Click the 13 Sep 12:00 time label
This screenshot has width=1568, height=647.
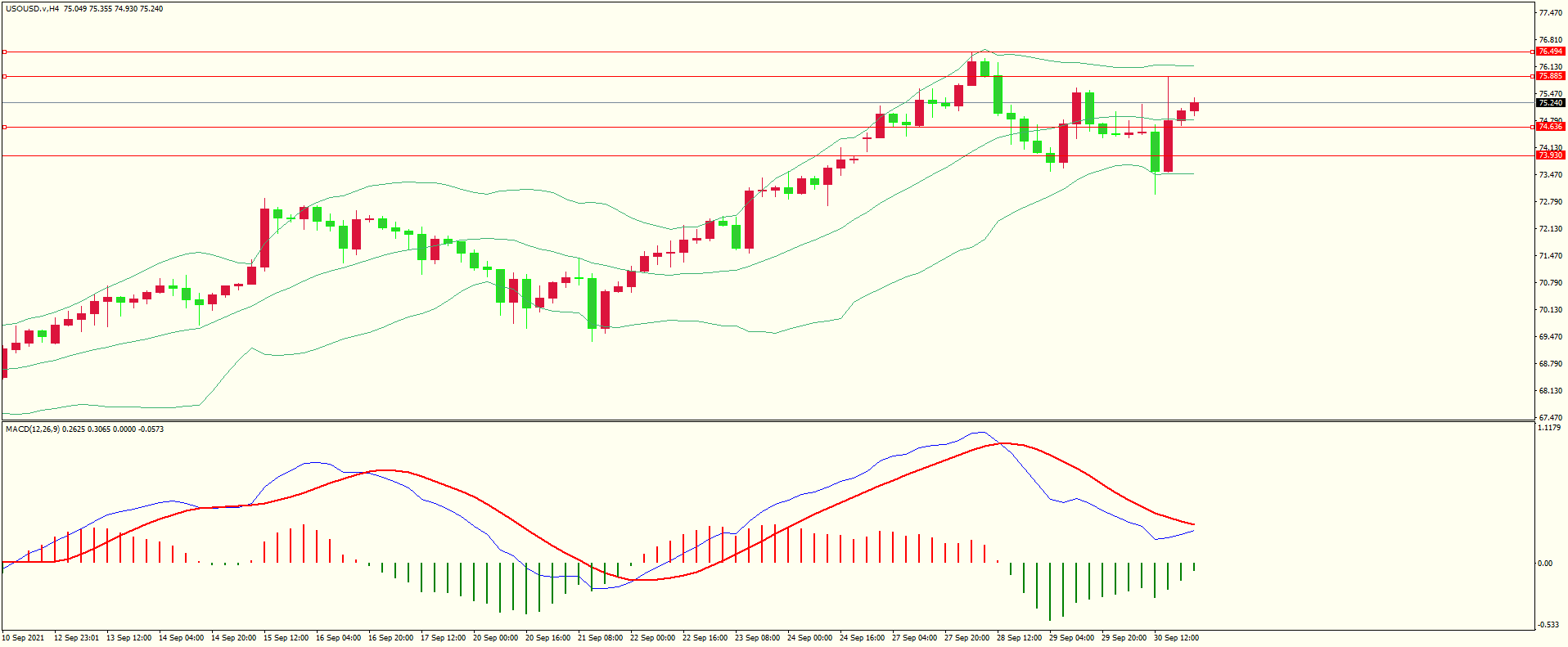[128, 638]
